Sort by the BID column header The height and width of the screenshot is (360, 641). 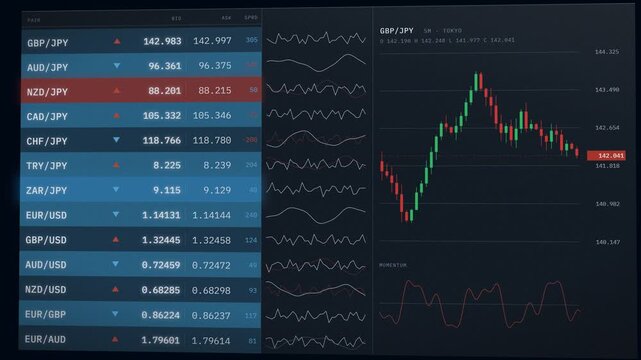click(x=176, y=18)
